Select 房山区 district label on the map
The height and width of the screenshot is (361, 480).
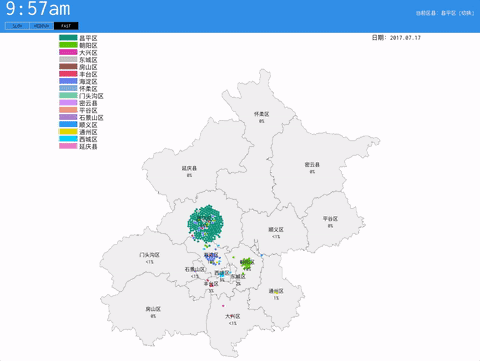[x=153, y=309]
